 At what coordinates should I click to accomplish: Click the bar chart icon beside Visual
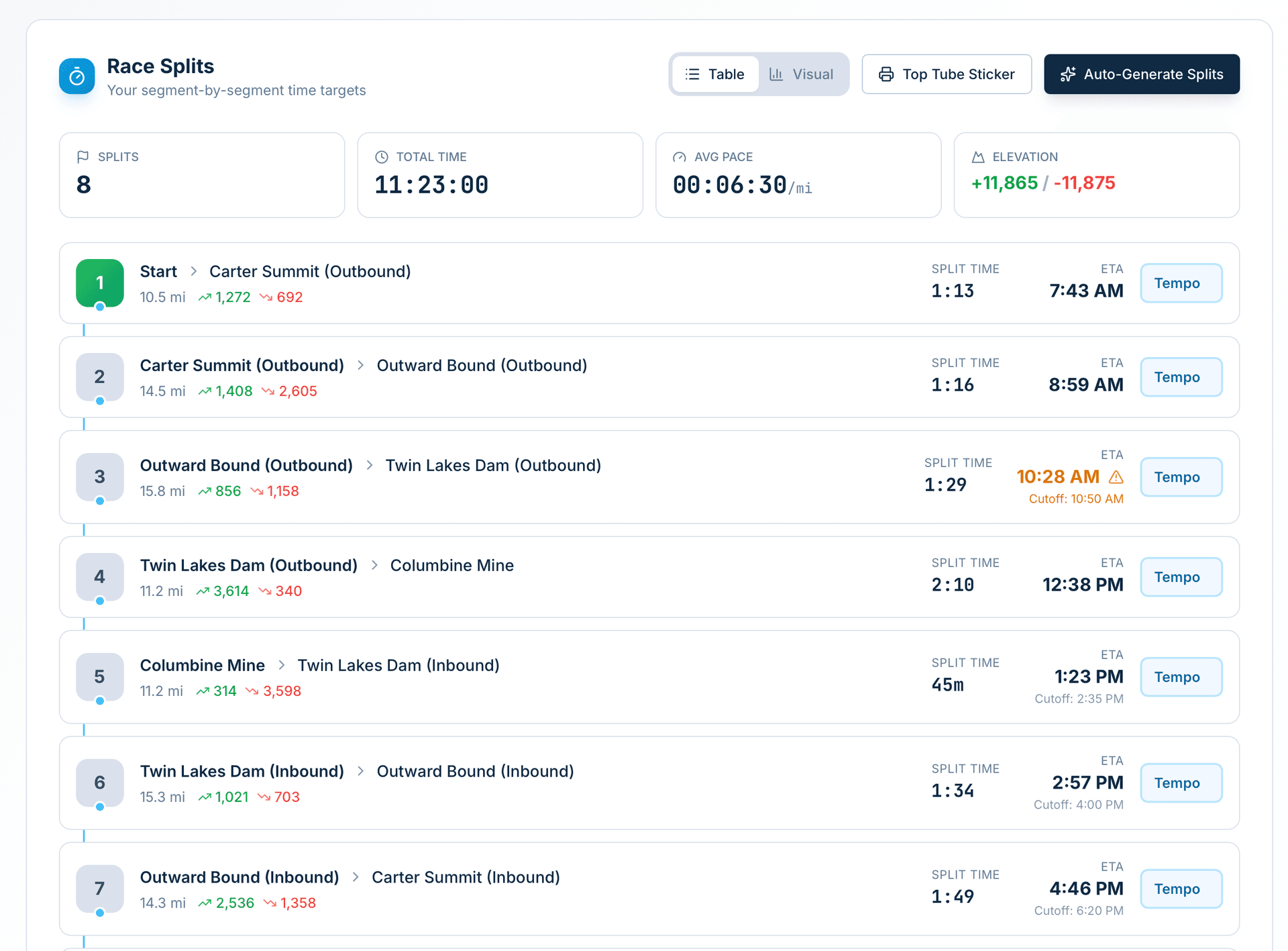tap(776, 74)
